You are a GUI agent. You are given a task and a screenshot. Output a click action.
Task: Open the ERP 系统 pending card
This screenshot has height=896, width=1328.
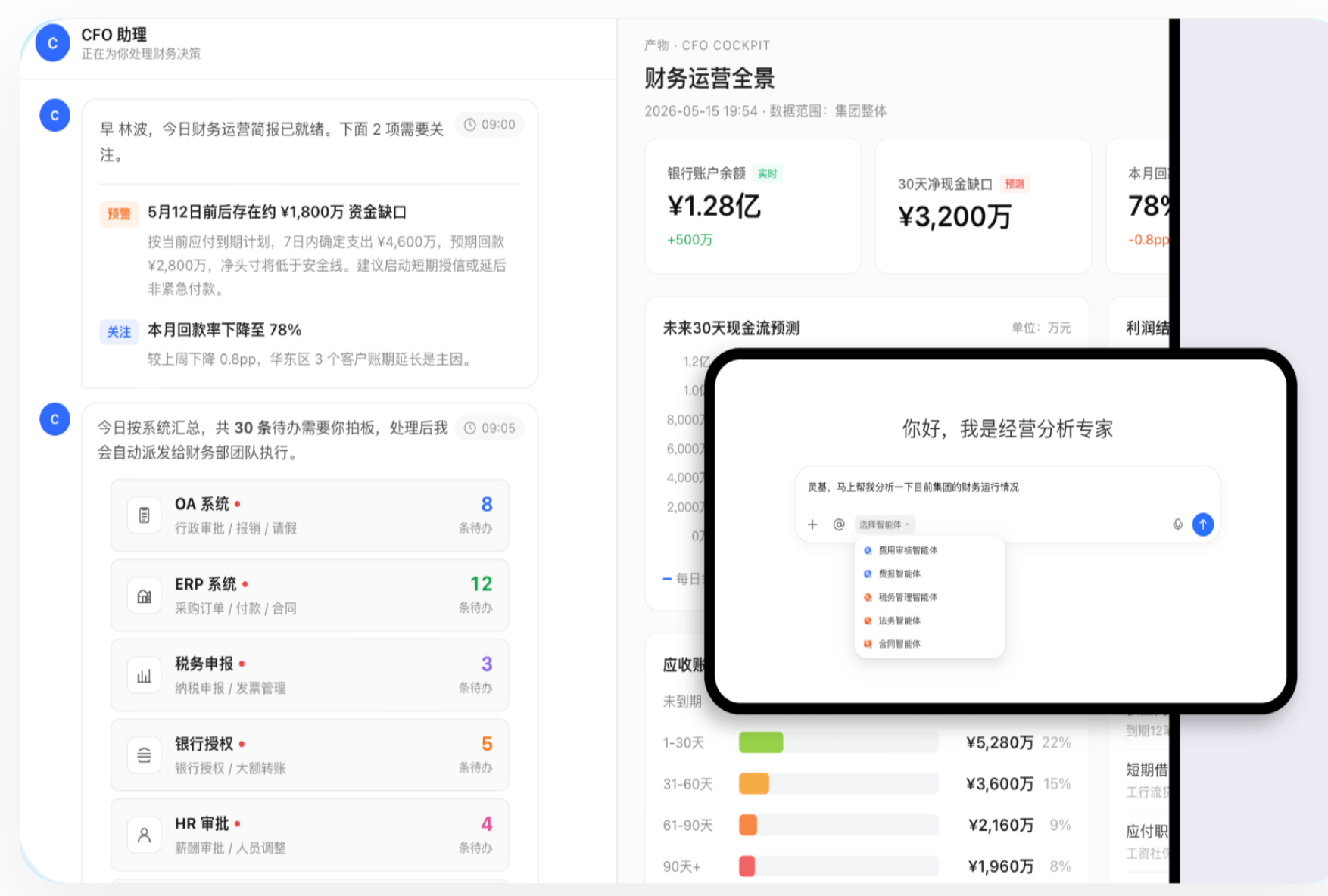click(310, 596)
